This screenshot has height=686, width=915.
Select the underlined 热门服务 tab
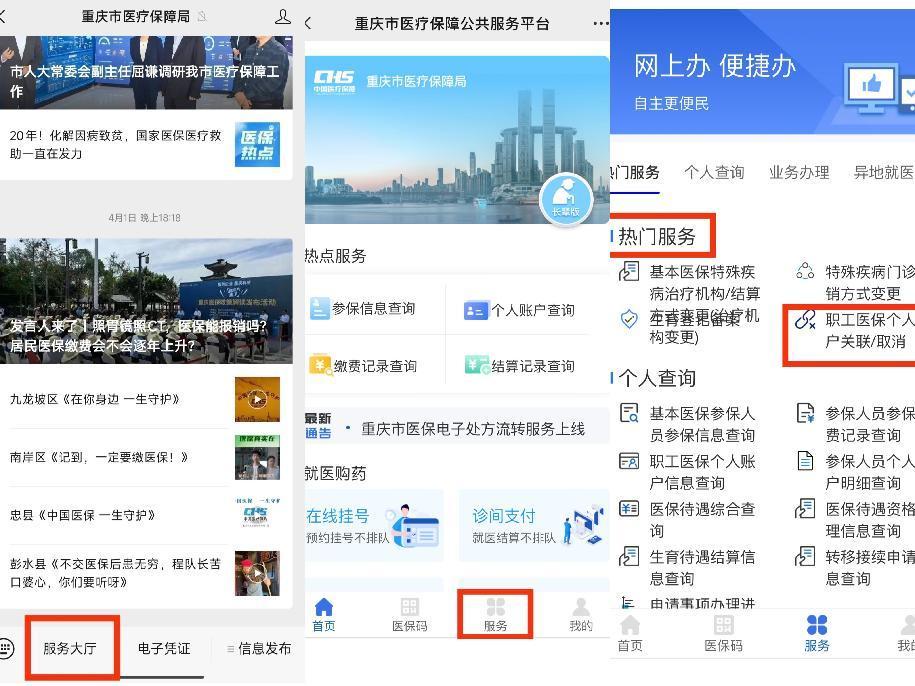pos(635,172)
